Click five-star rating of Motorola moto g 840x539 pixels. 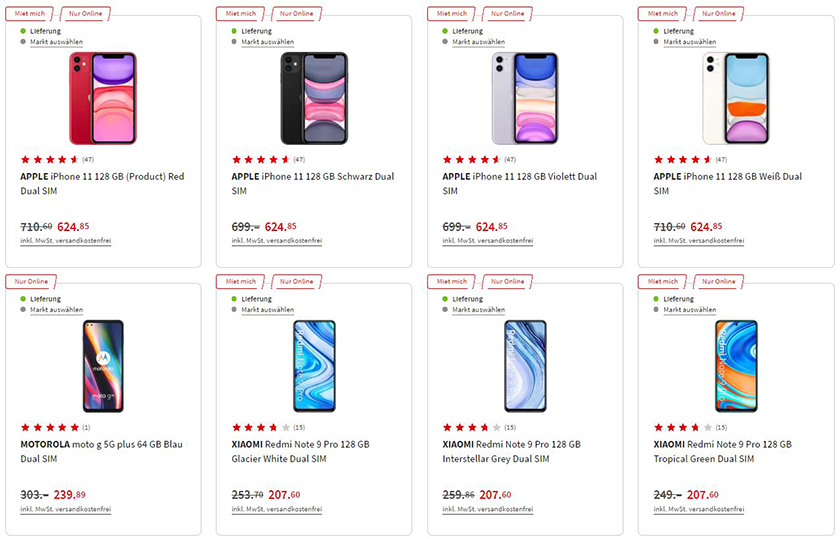click(x=49, y=427)
